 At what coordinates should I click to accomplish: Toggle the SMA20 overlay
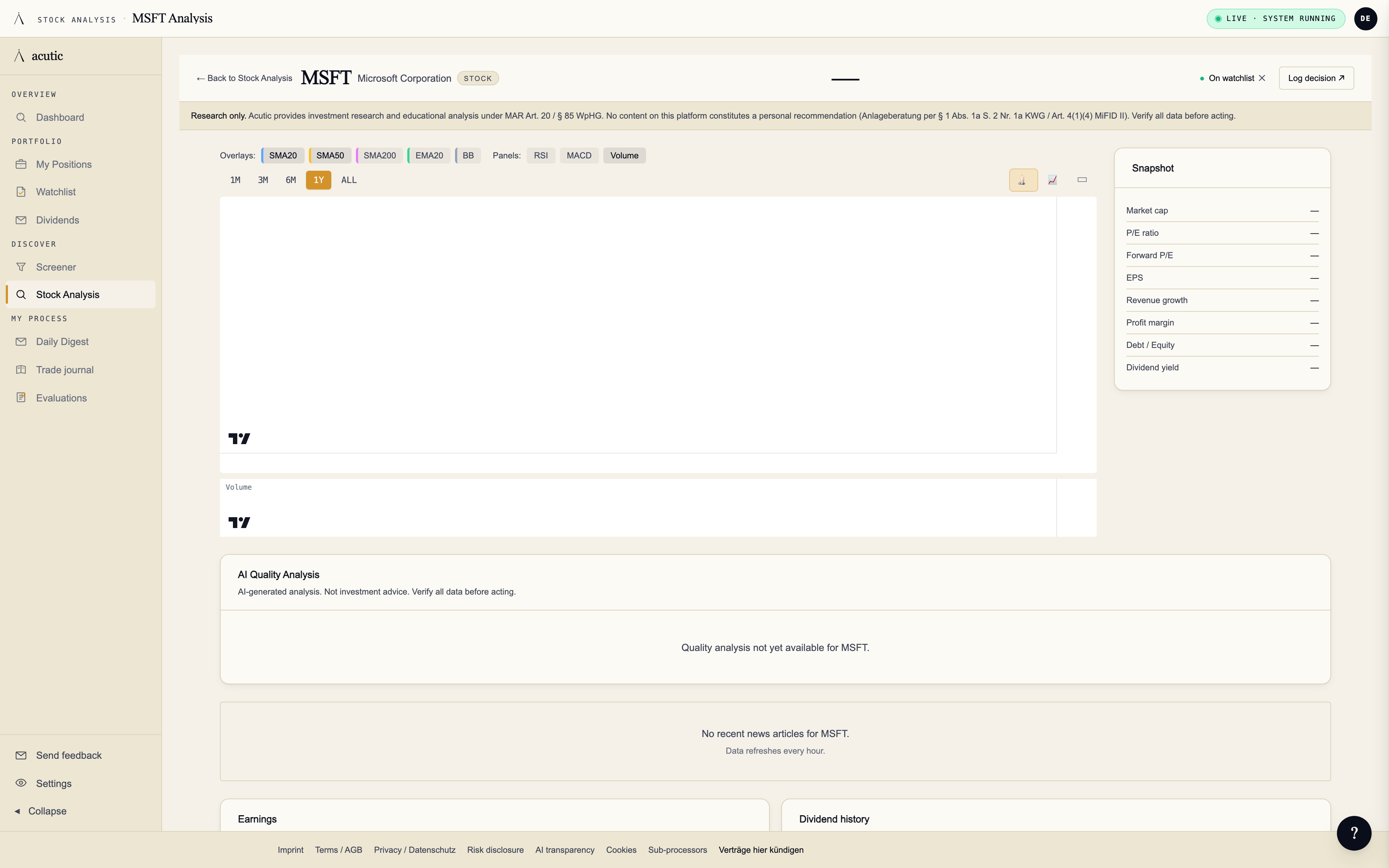(283, 156)
